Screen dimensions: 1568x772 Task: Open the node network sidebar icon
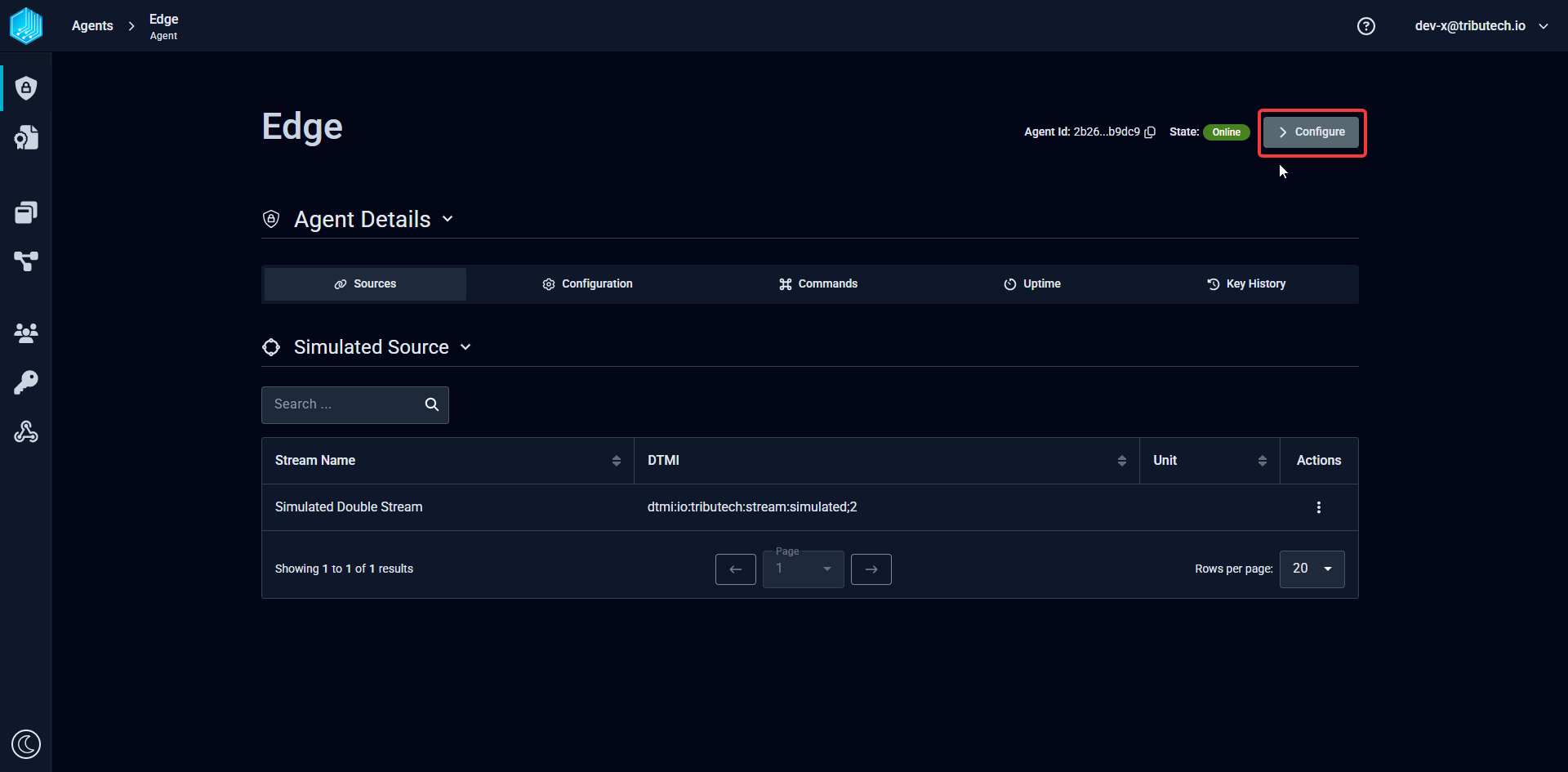26,261
